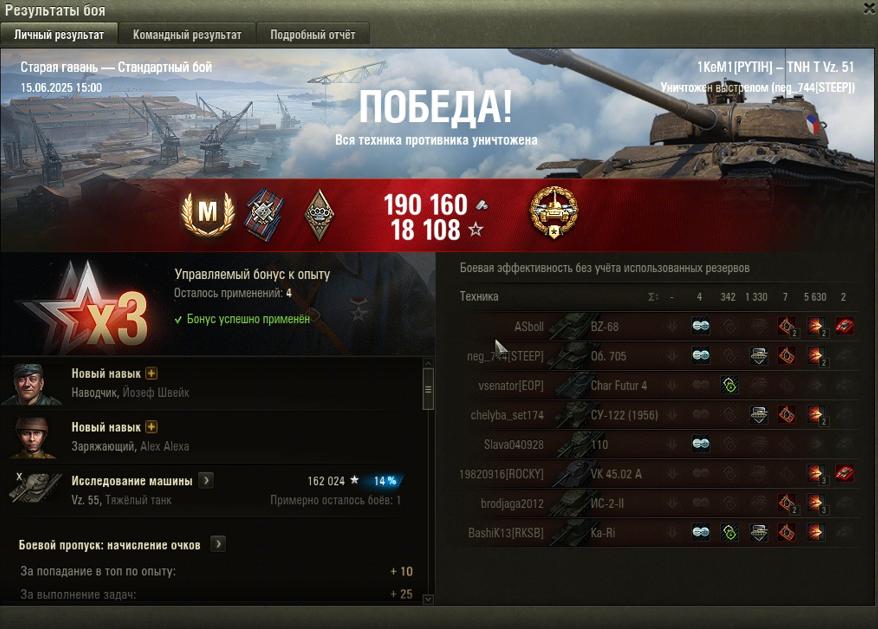Click player name BashiK13[RKSB] in the list
This screenshot has height=629, width=878.
pos(506,533)
